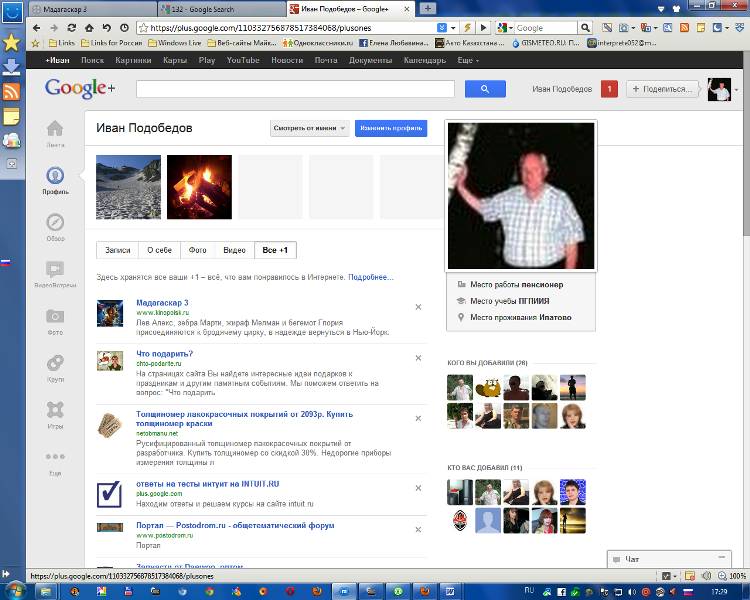Screen dimensions: 750x600
Task: Open the Обзор compass icon
Action: (55, 222)
